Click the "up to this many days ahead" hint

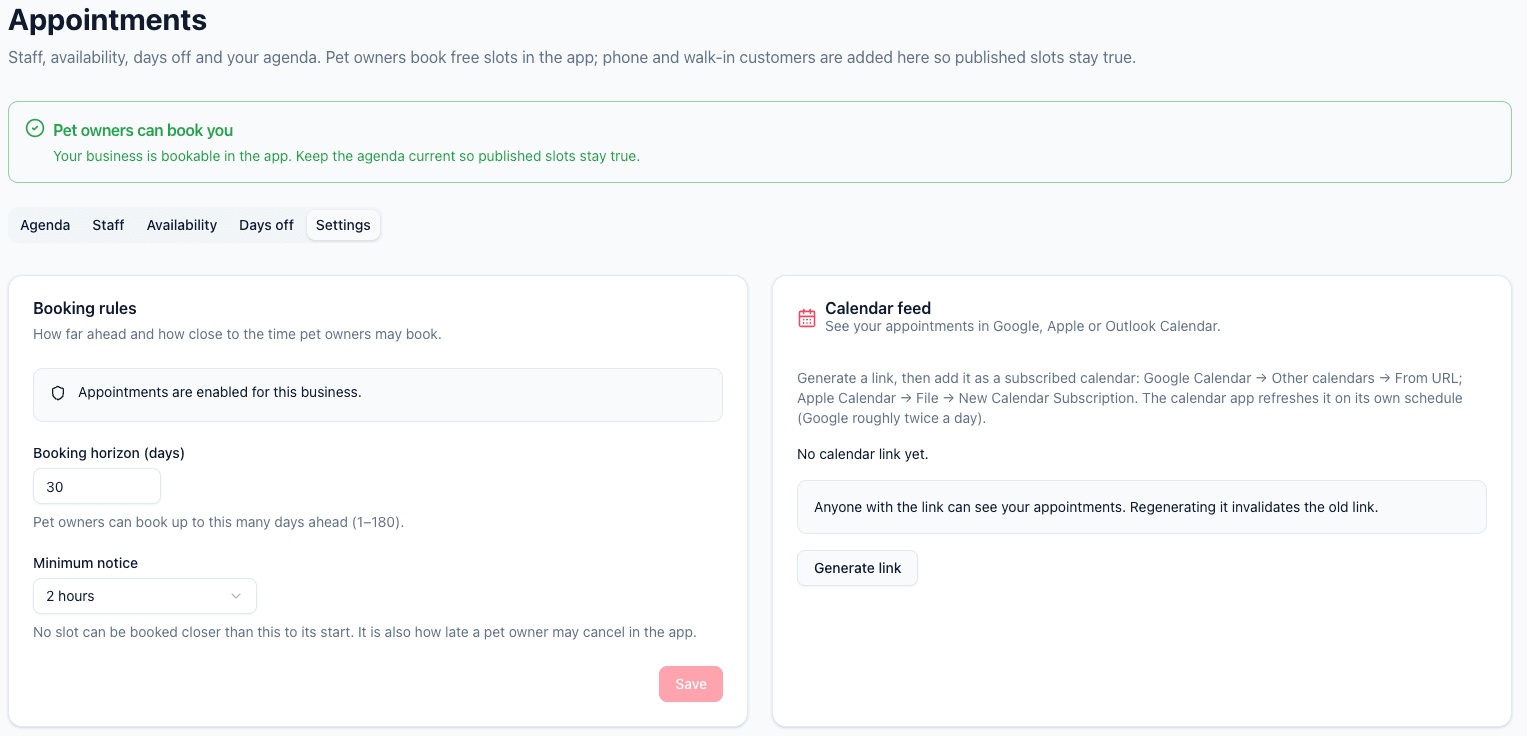click(219, 522)
